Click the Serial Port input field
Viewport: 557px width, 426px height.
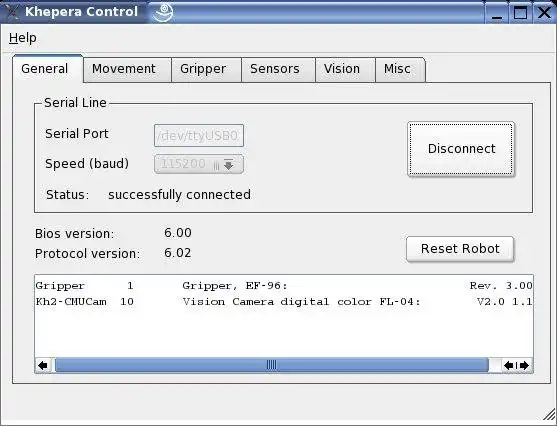pyautogui.click(x=199, y=135)
